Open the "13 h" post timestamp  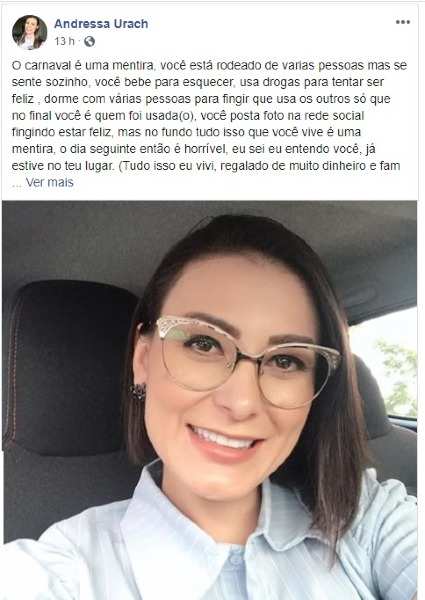pyautogui.click(x=64, y=41)
